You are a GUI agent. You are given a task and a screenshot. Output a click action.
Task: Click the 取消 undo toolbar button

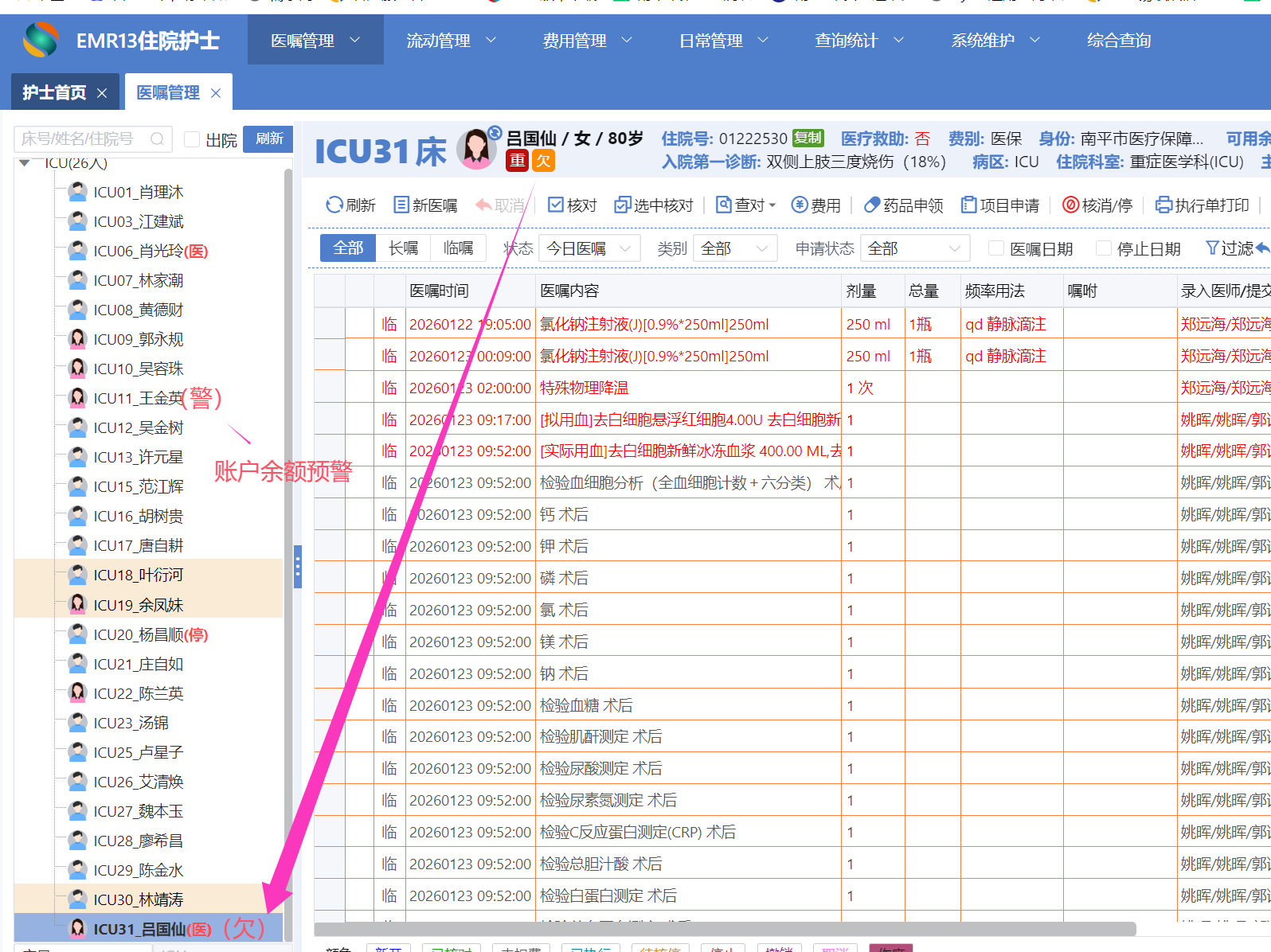pyautogui.click(x=500, y=205)
